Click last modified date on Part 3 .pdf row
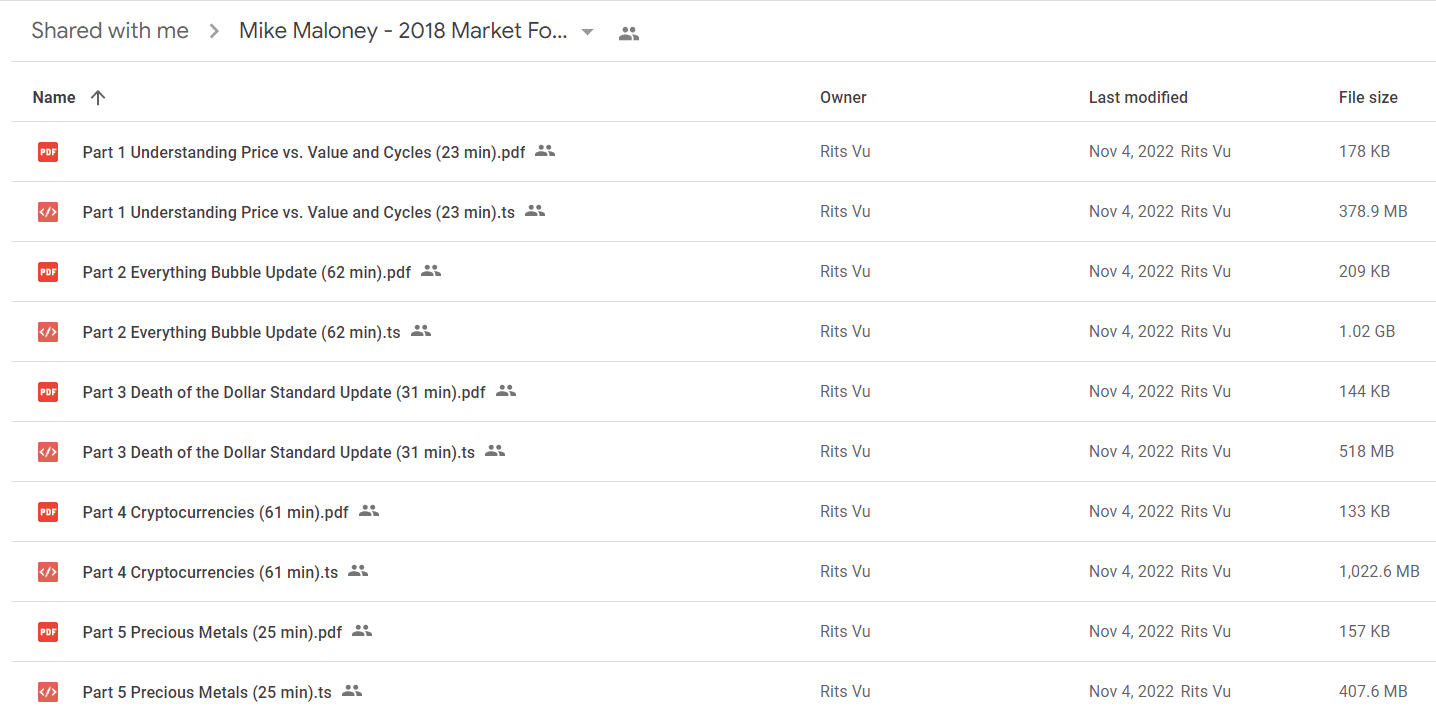 point(1131,392)
